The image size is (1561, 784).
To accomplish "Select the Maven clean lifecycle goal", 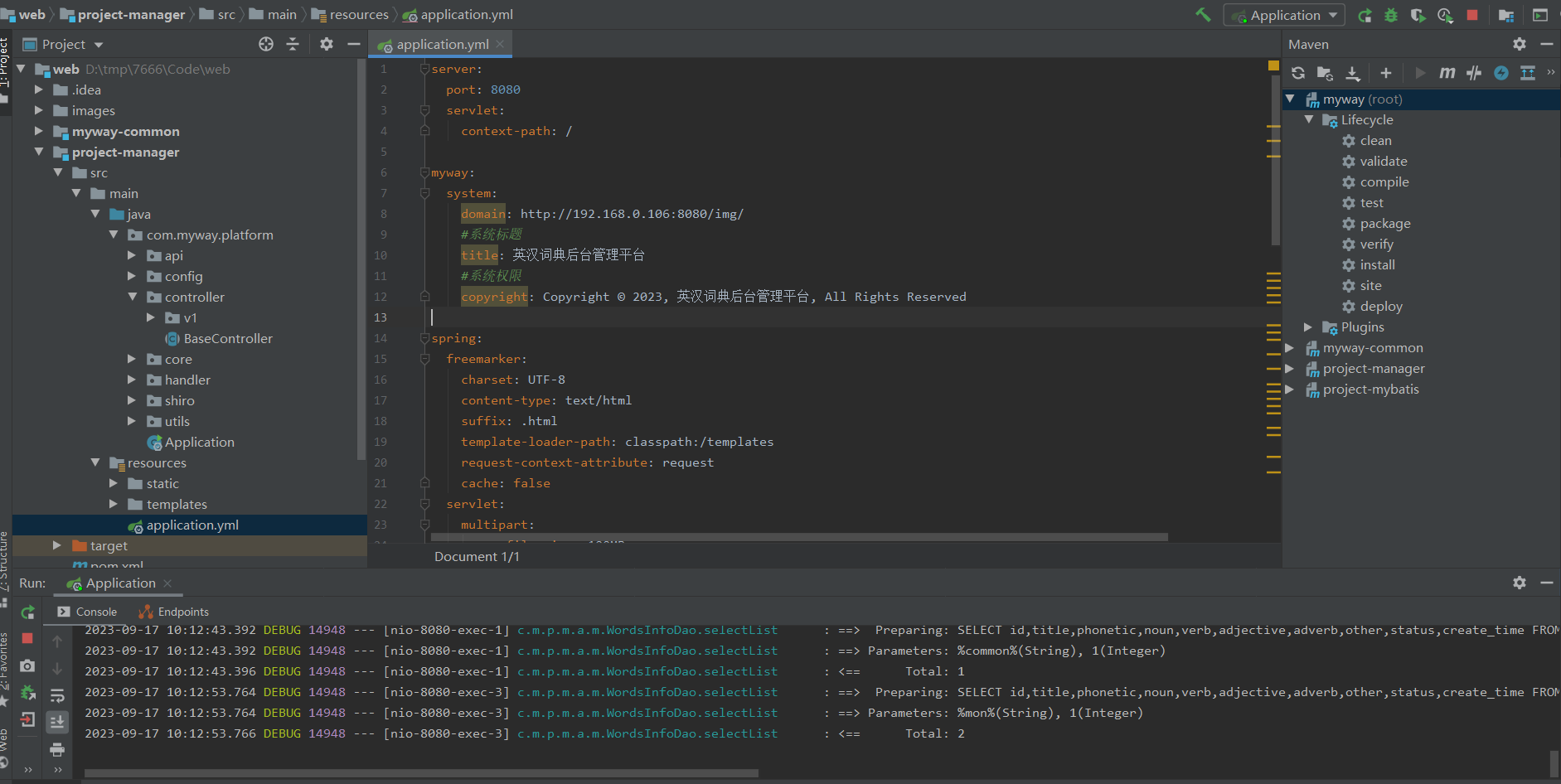I will [1367, 141].
